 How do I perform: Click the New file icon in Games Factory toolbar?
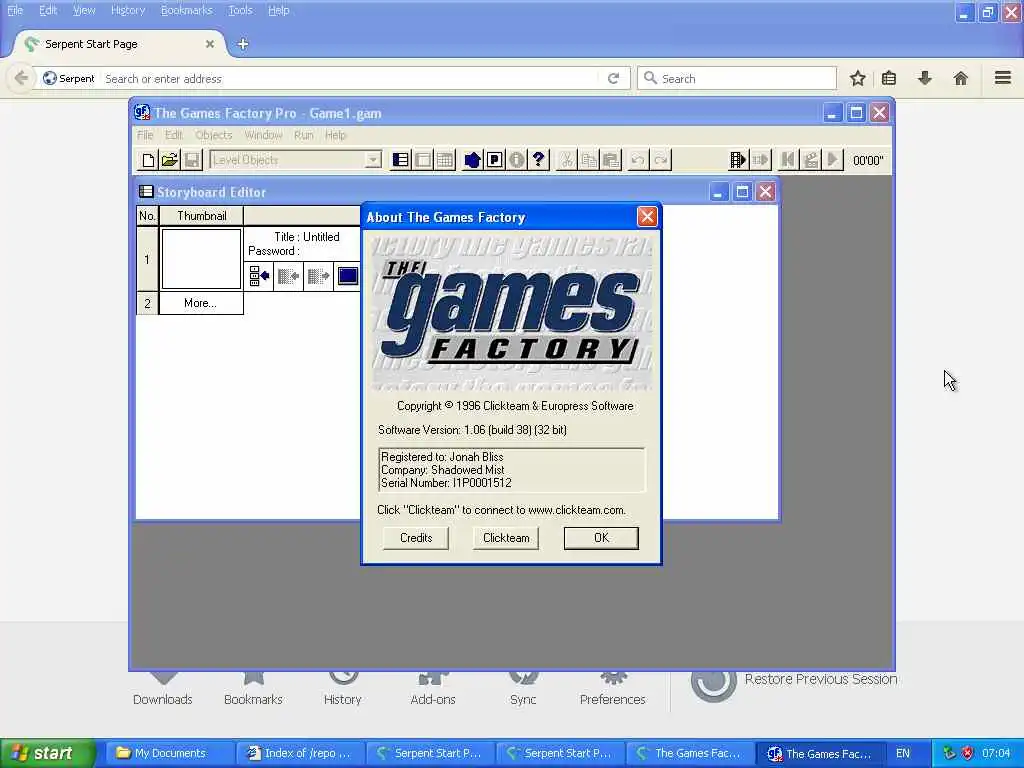point(148,160)
